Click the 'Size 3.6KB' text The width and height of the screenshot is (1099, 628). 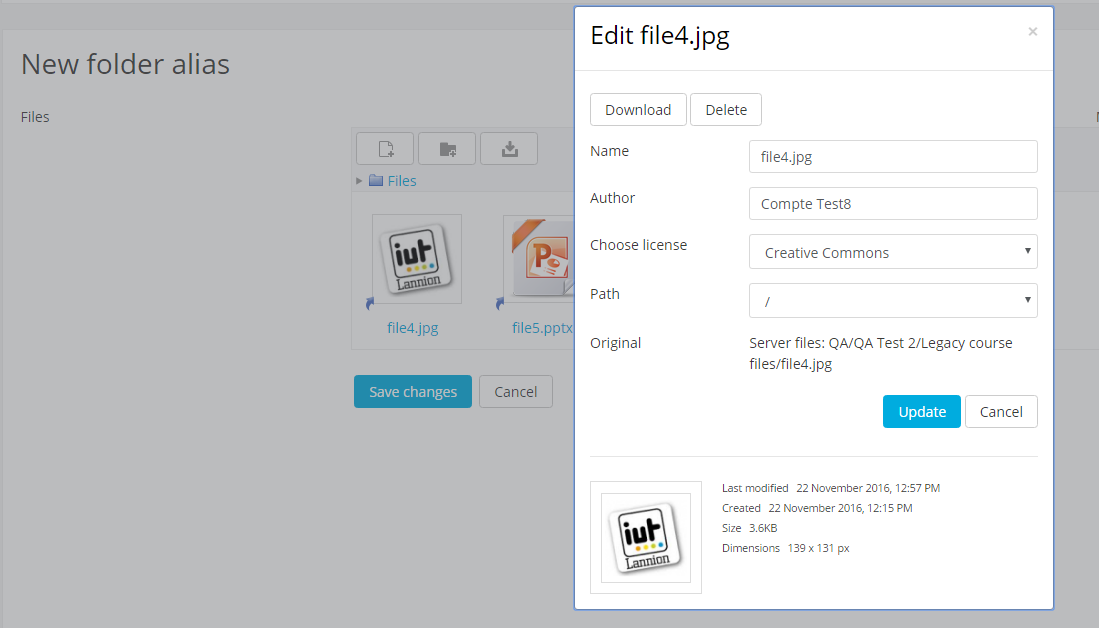click(750, 528)
